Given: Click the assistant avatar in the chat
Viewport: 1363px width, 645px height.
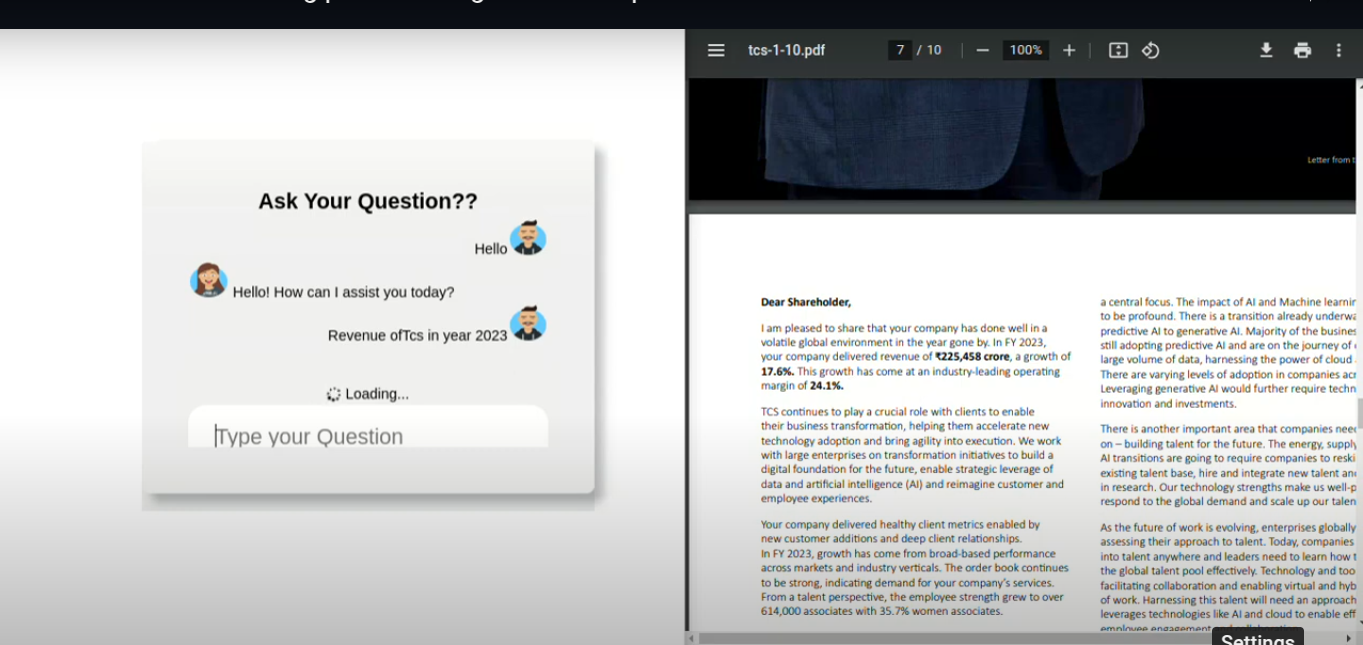Looking at the screenshot, I should pyautogui.click(x=209, y=280).
